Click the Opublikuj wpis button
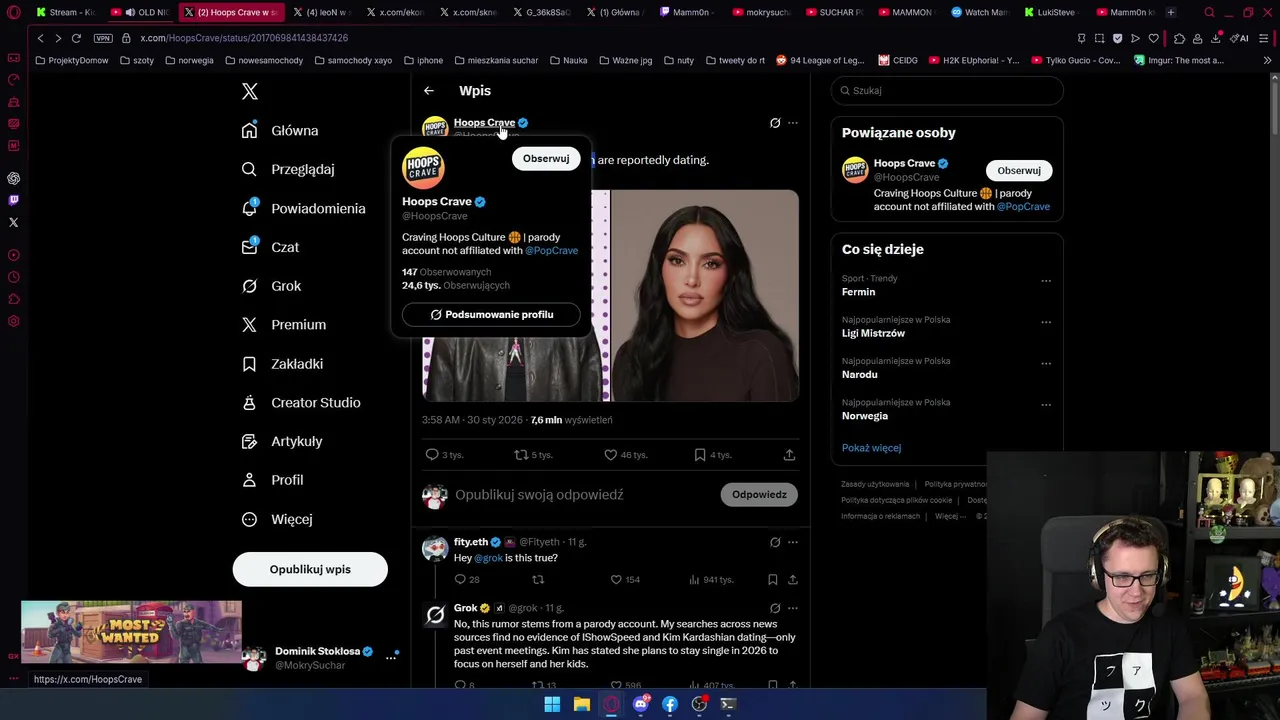The image size is (1280, 720). pos(310,569)
